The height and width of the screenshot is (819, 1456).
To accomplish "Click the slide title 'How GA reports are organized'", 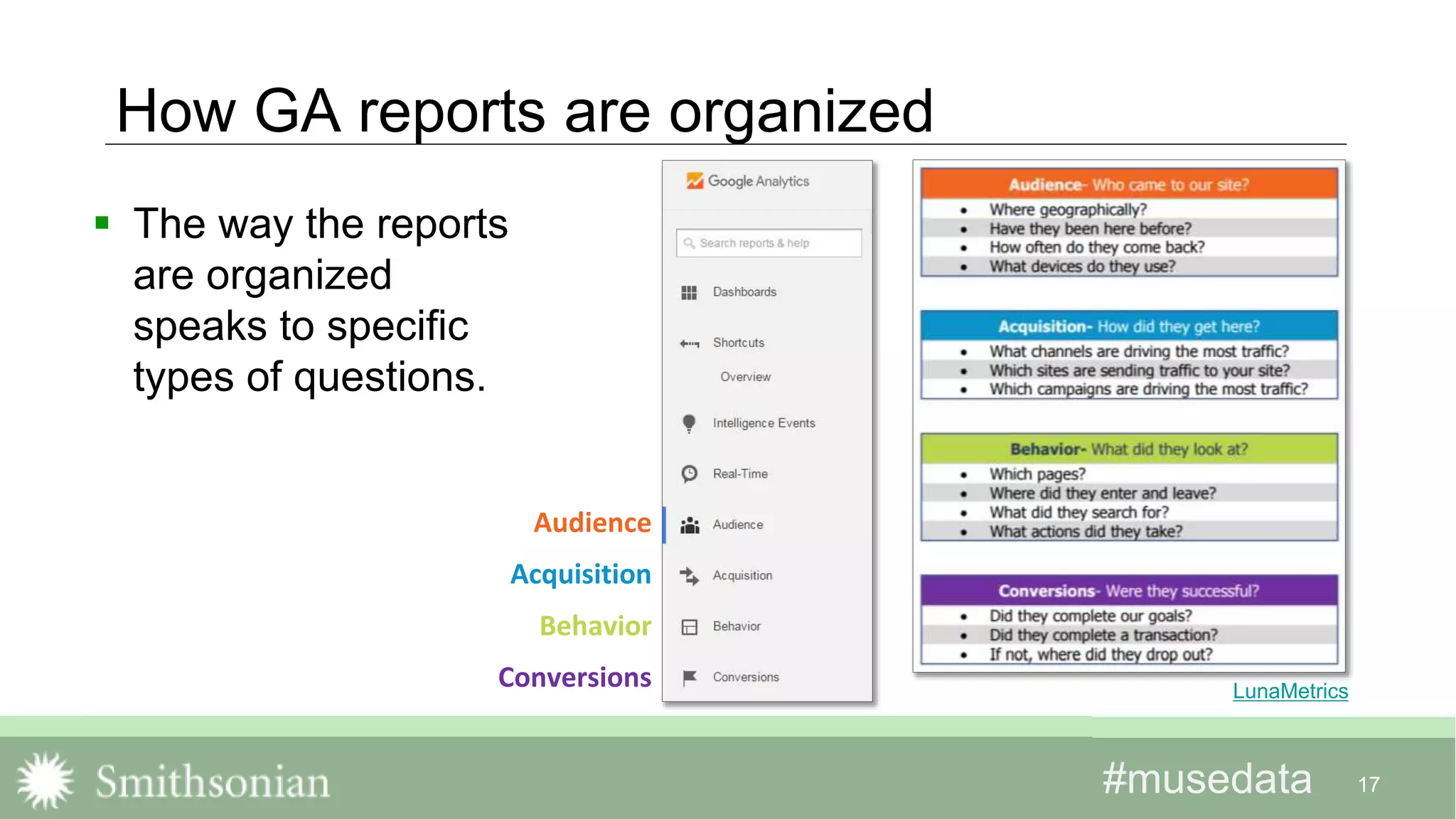I will coord(524,111).
